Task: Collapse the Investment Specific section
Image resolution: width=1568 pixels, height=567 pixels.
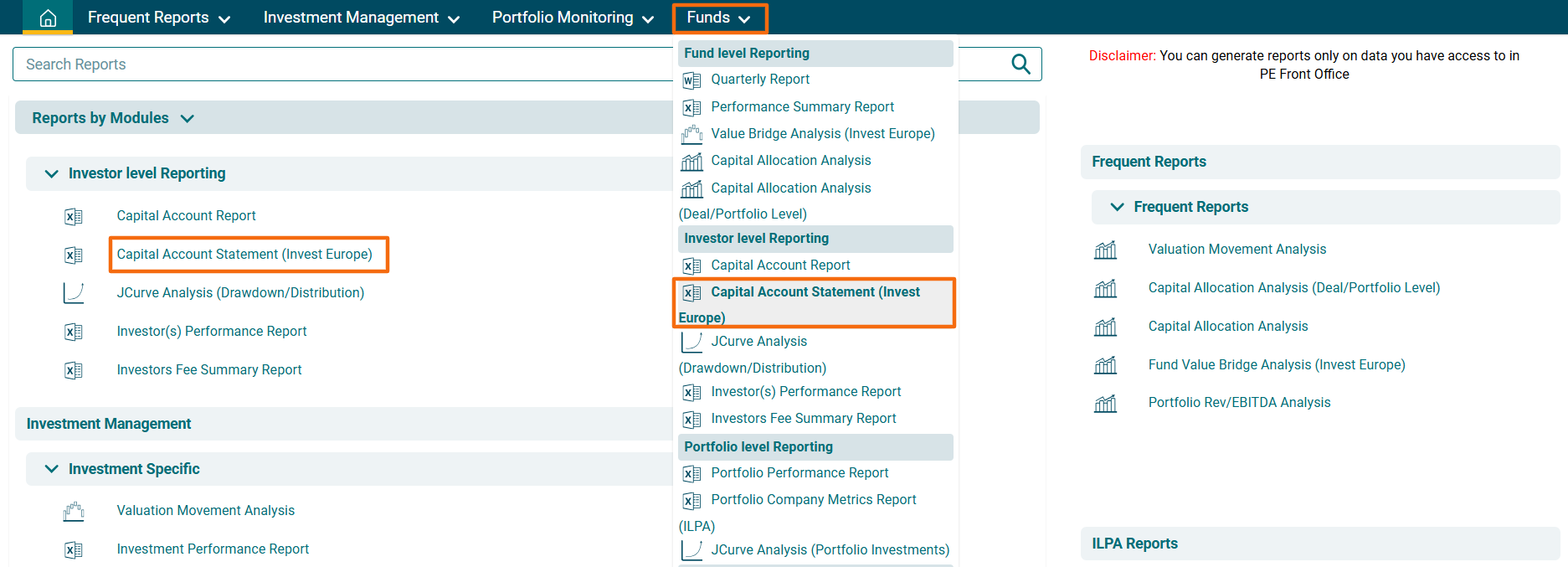Action: pos(52,469)
